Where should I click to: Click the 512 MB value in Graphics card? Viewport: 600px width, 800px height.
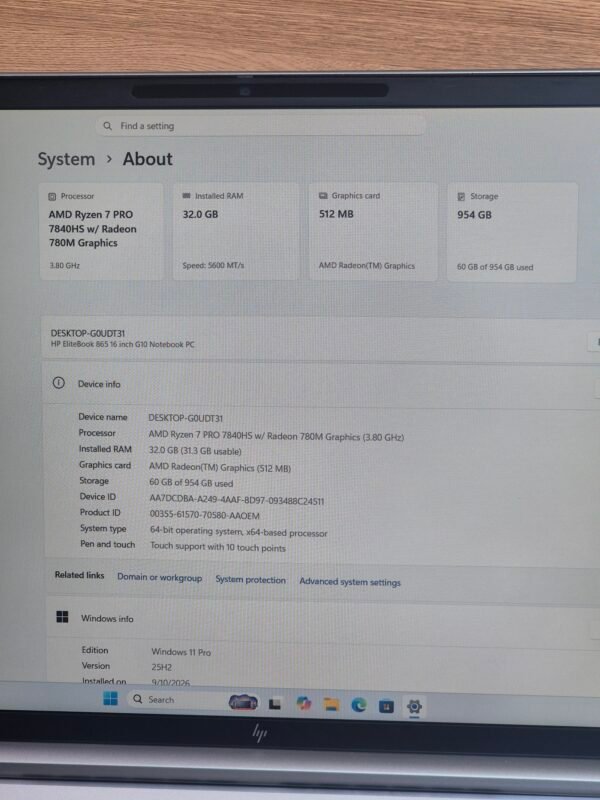point(336,214)
